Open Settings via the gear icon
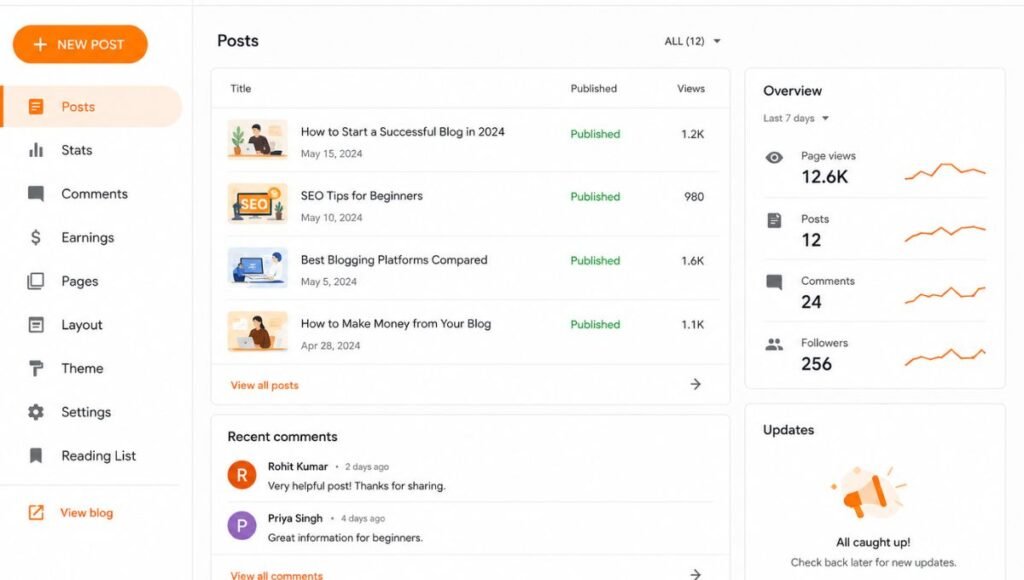The width and height of the screenshot is (1024, 580). 36,412
